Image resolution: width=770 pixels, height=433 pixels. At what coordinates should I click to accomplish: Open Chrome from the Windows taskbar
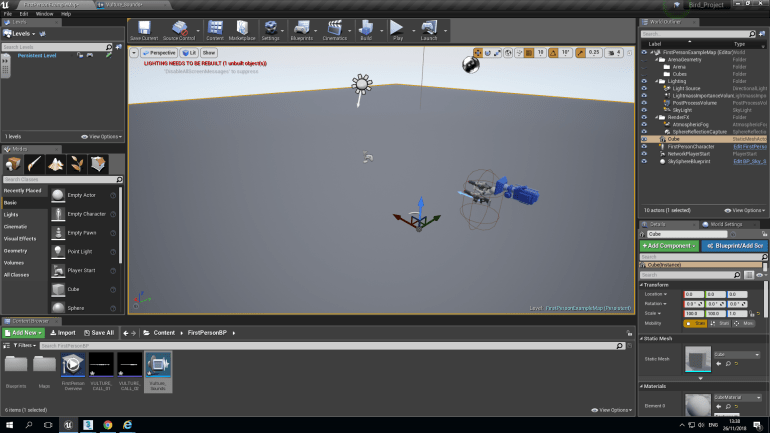coord(108,425)
